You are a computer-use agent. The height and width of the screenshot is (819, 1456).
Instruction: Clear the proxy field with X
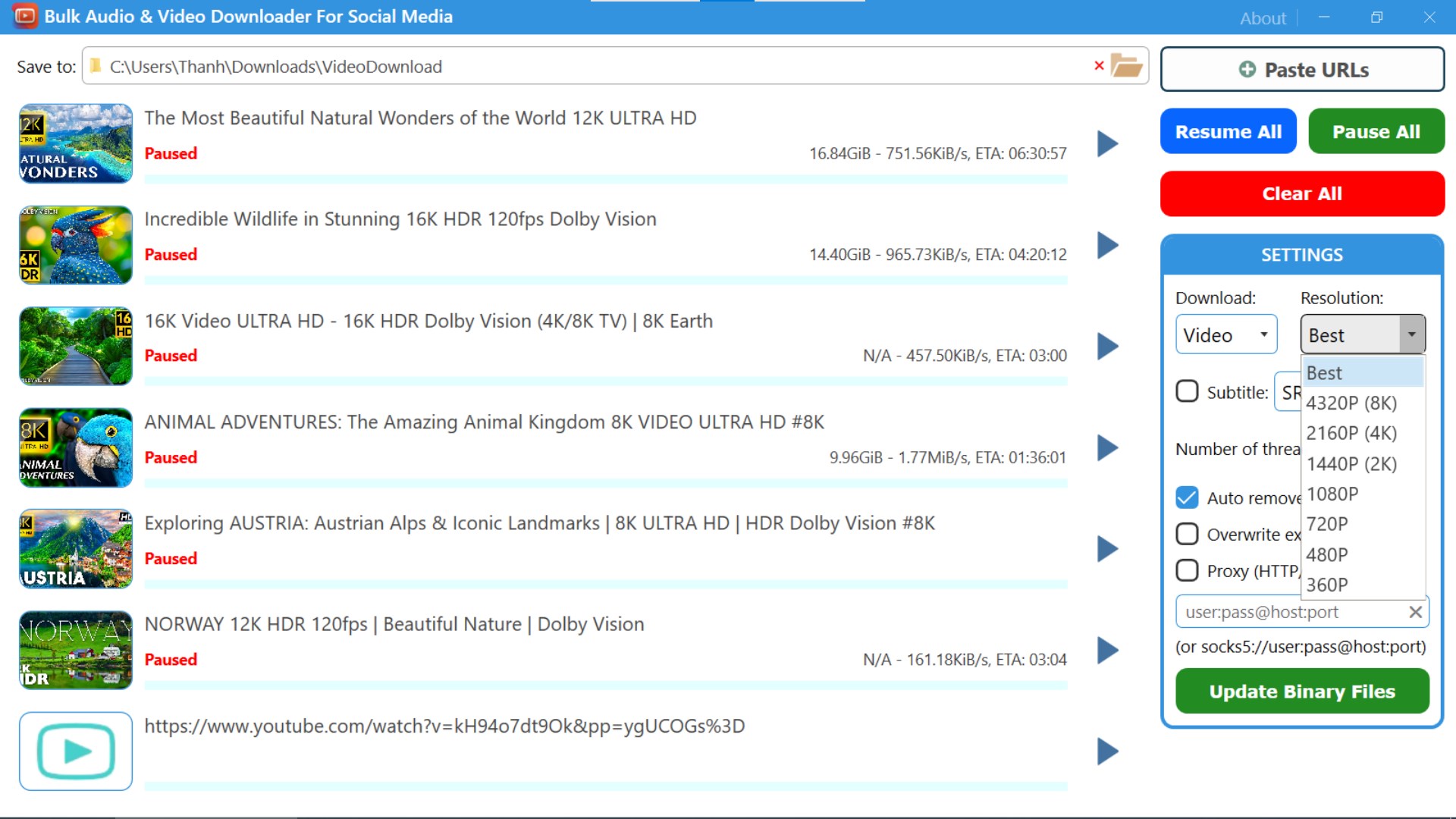(1415, 612)
